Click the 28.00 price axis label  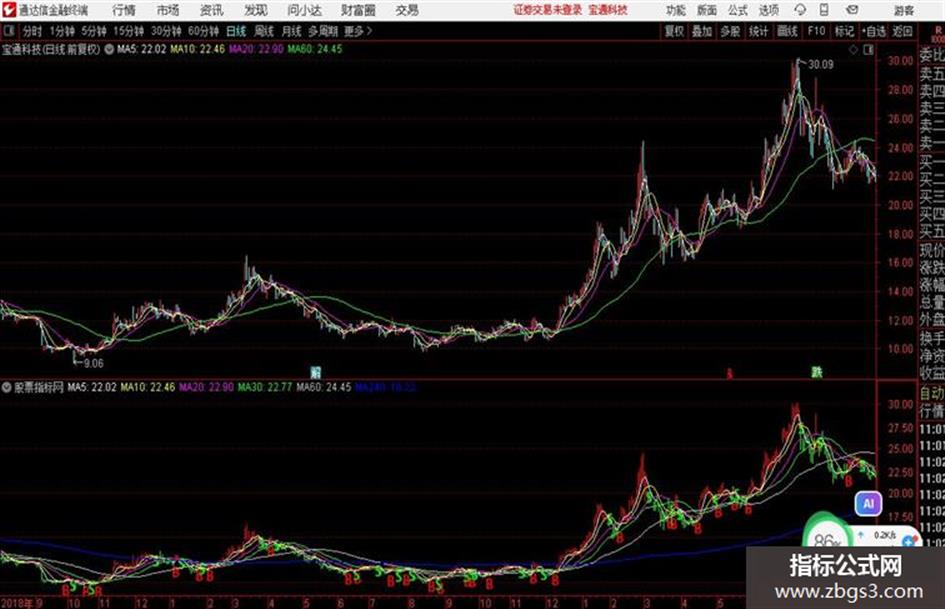pyautogui.click(x=900, y=90)
